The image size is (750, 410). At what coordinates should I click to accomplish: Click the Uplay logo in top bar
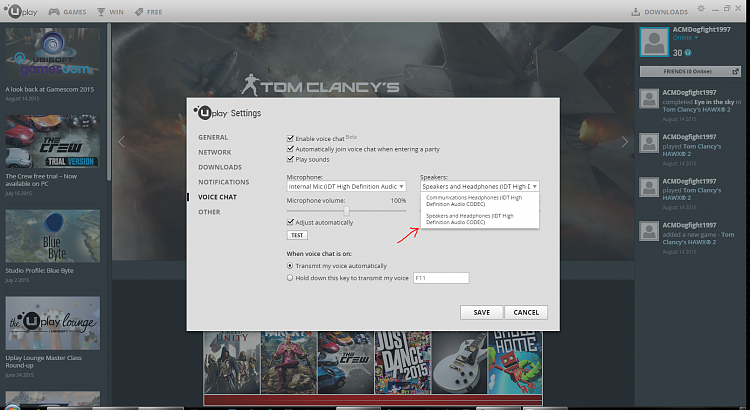pyautogui.click(x=21, y=11)
